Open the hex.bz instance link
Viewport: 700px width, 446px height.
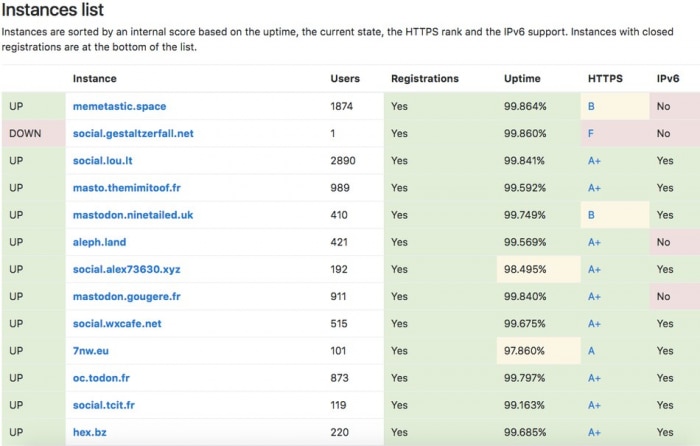[90, 433]
